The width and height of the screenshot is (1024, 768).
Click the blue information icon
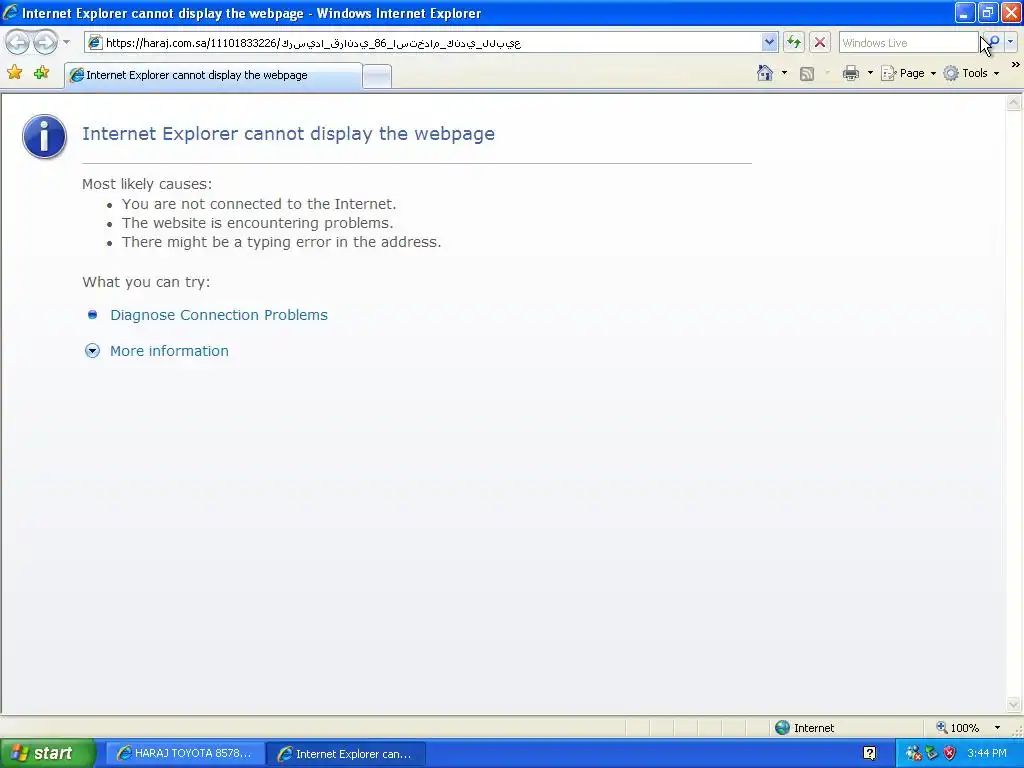click(44, 136)
